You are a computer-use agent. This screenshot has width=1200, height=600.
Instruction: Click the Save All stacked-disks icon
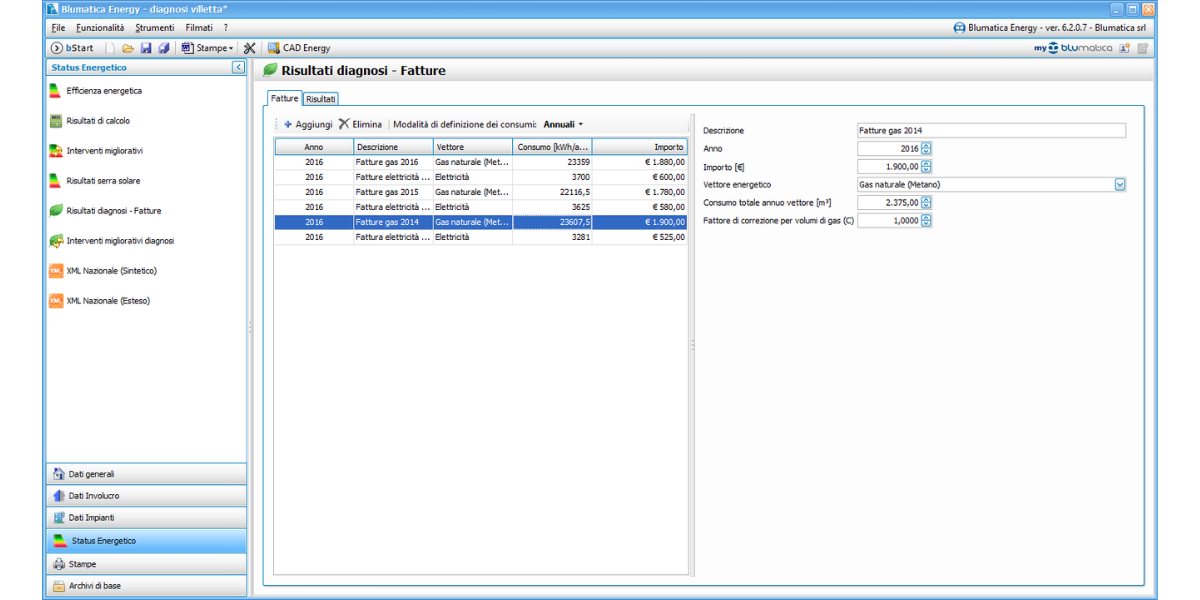coord(163,48)
